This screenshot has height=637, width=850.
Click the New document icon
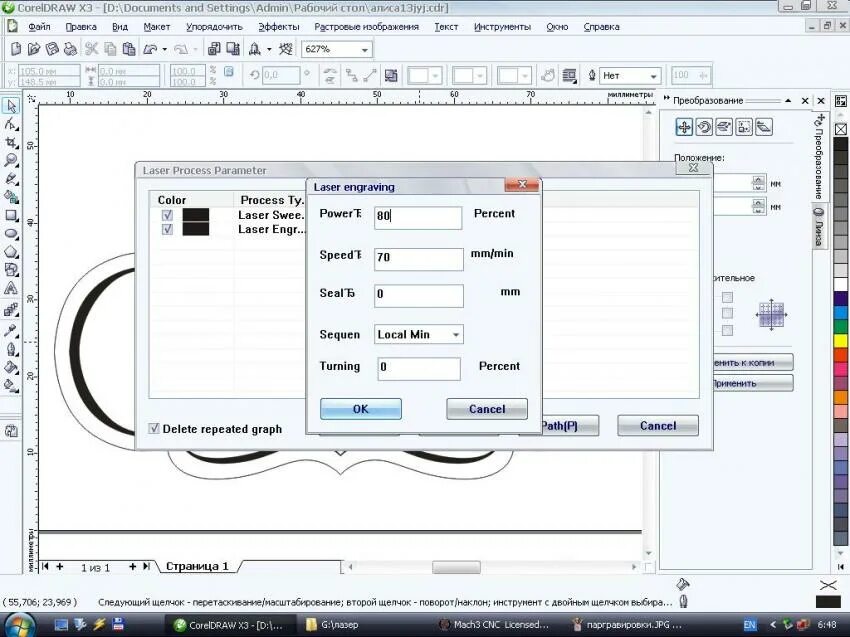pos(16,49)
